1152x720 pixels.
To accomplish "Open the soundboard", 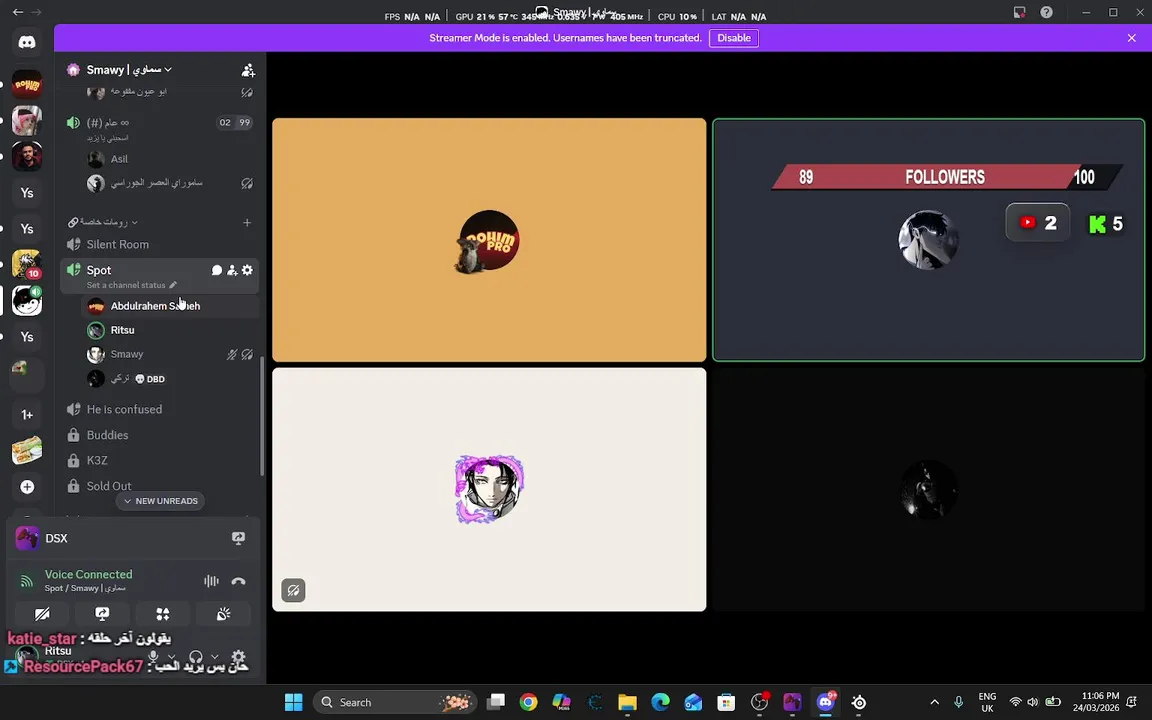I will click(x=223, y=613).
